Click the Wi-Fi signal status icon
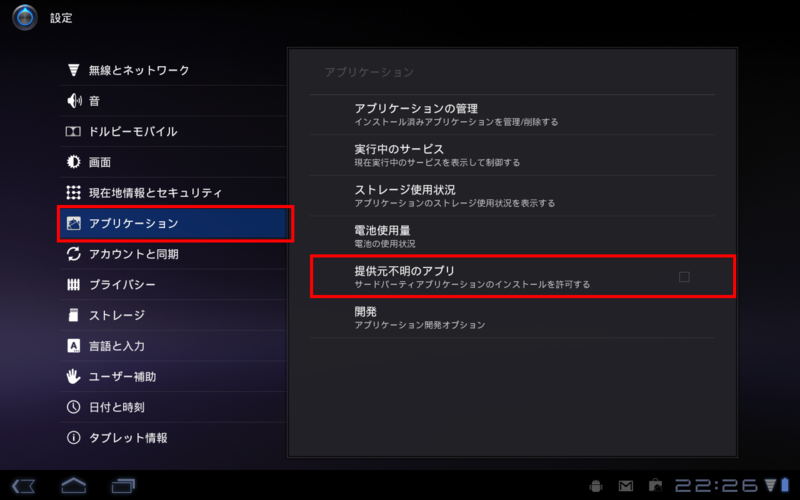Viewport: 800px width, 500px height. point(770,485)
